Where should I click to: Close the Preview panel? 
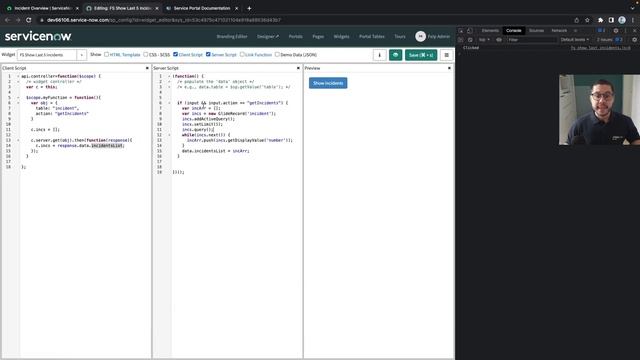pyautogui.click(x=449, y=68)
